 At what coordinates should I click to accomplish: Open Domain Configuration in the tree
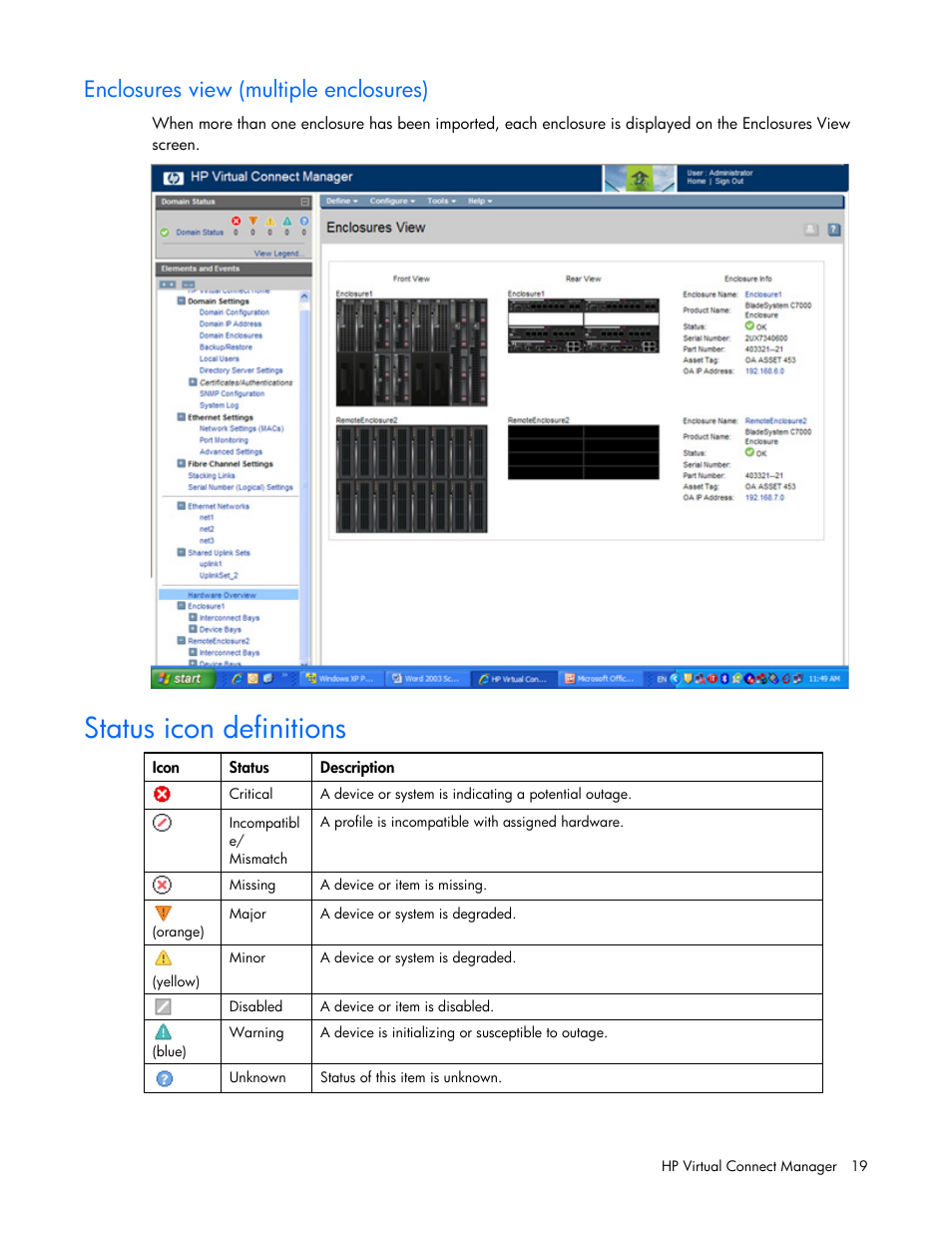pos(234,312)
